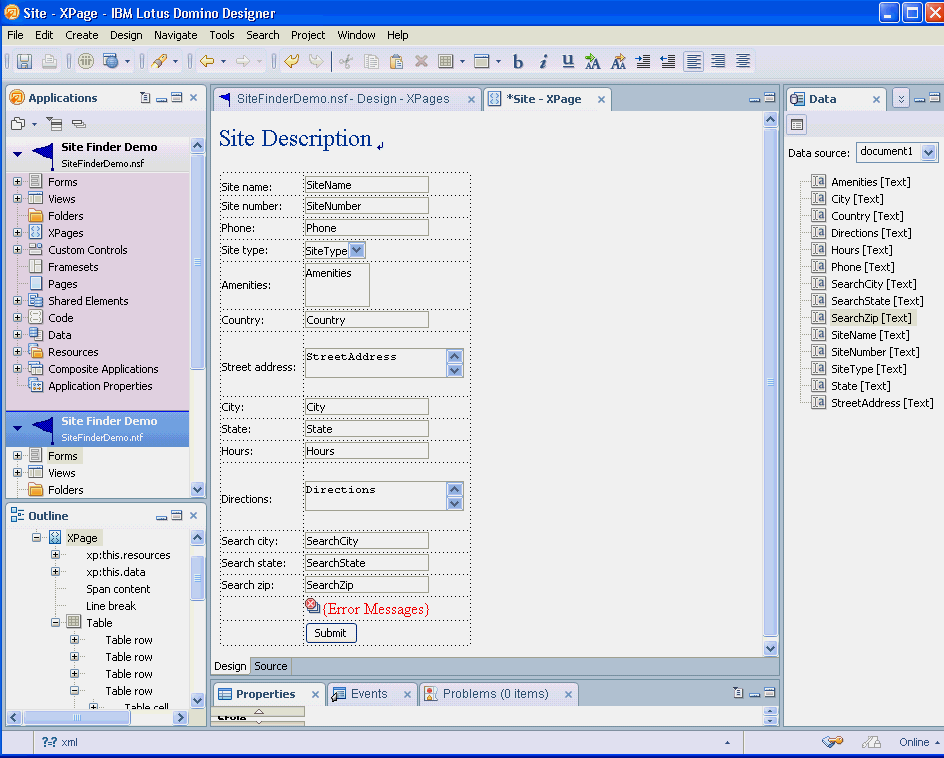Open the Data source dropdown
Viewport: 944px width, 758px height.
929,152
